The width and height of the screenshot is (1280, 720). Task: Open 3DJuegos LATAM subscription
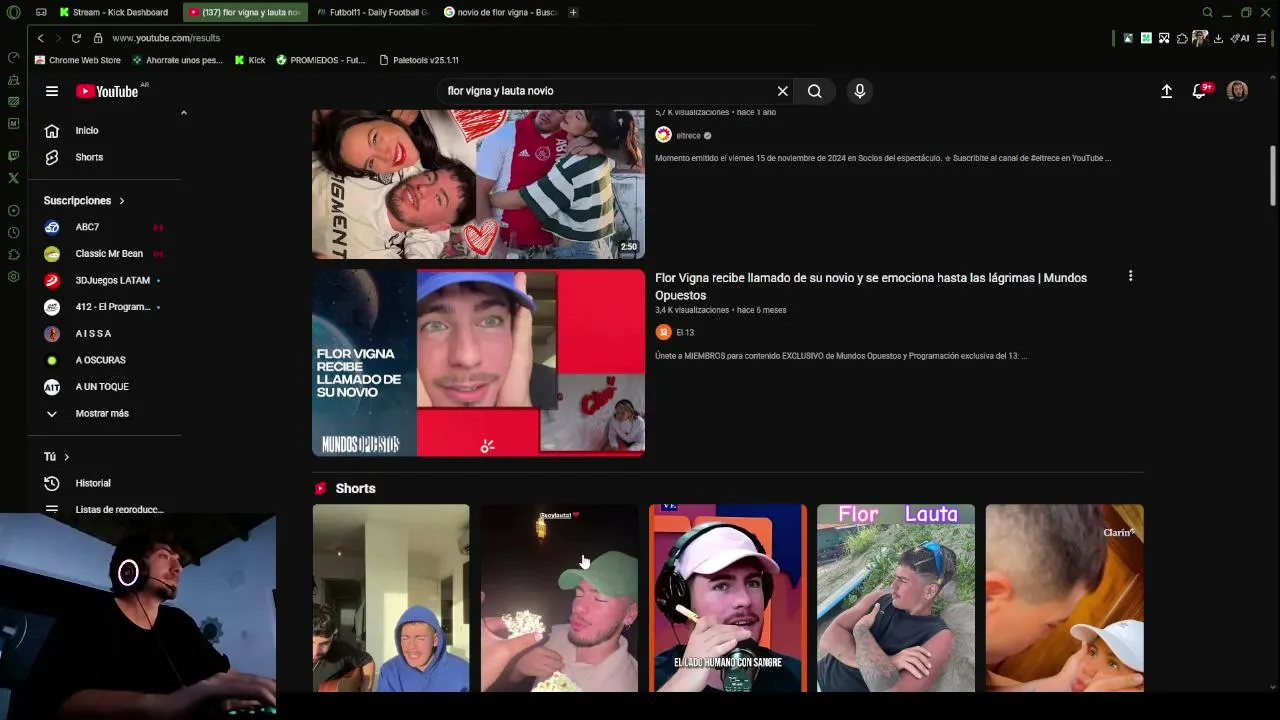[x=105, y=280]
